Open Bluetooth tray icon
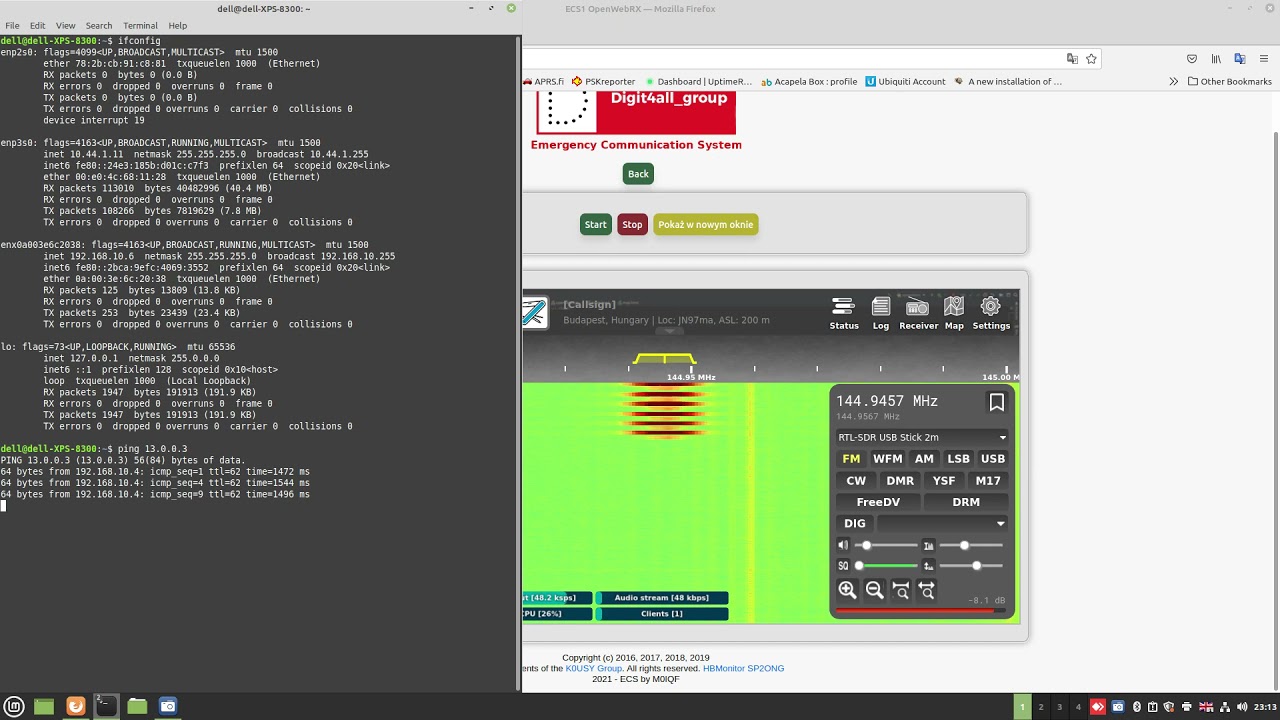1280x720 pixels. coord(1137,707)
